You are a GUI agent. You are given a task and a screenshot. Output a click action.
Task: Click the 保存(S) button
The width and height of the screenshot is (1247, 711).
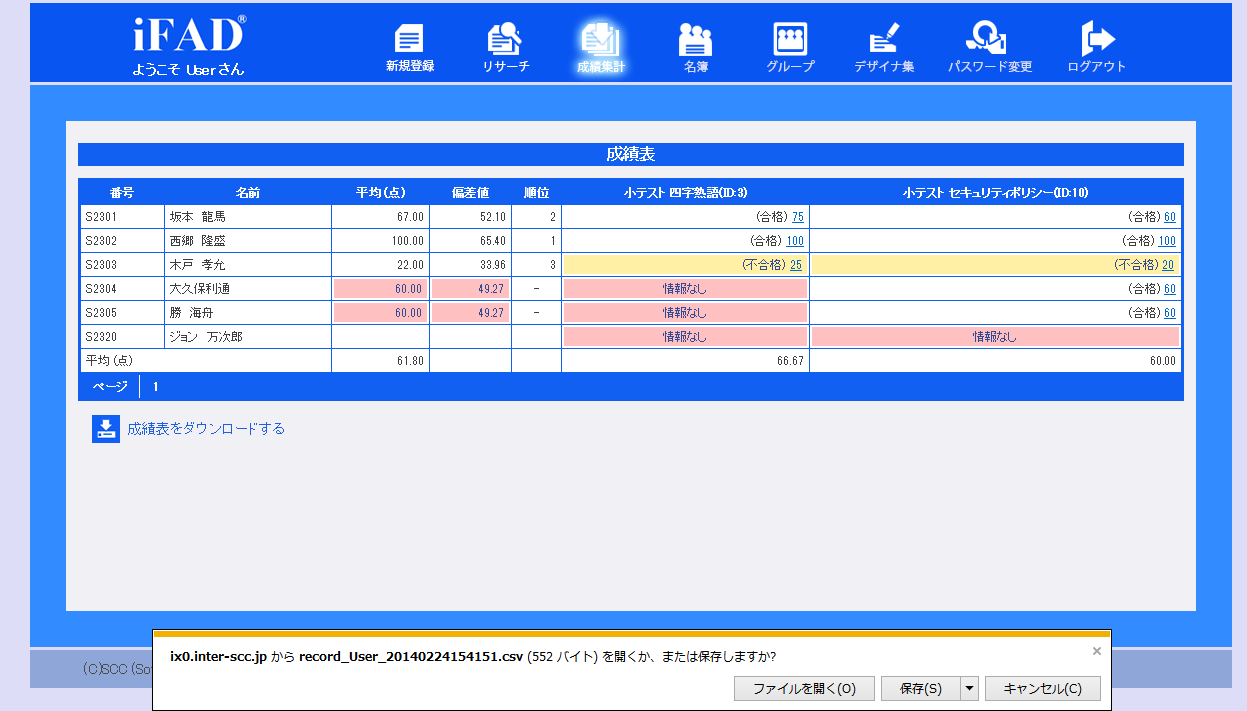tap(921, 688)
